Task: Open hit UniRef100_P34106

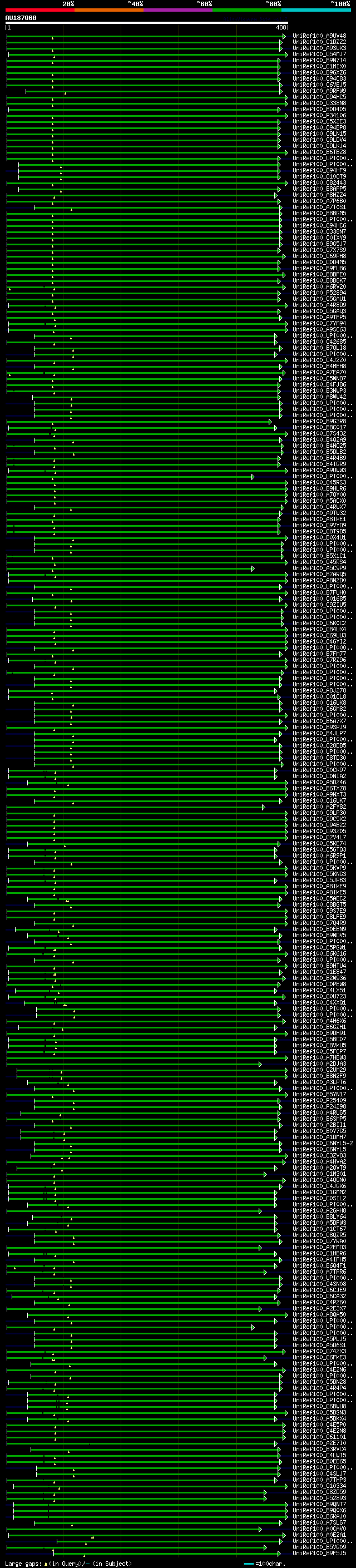Action: (x=319, y=116)
